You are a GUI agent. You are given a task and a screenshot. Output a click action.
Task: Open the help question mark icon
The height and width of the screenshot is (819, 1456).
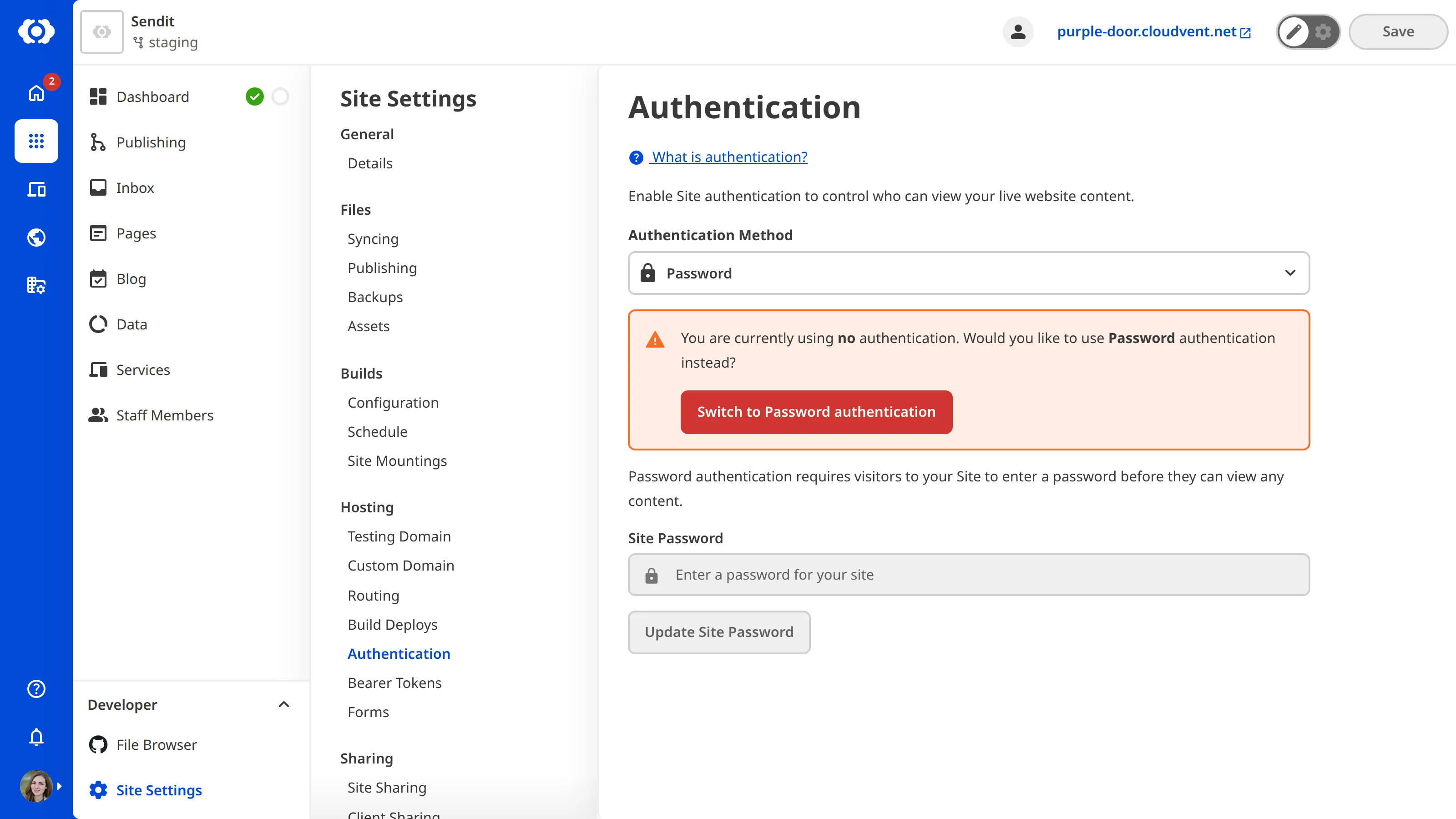pyautogui.click(x=36, y=688)
